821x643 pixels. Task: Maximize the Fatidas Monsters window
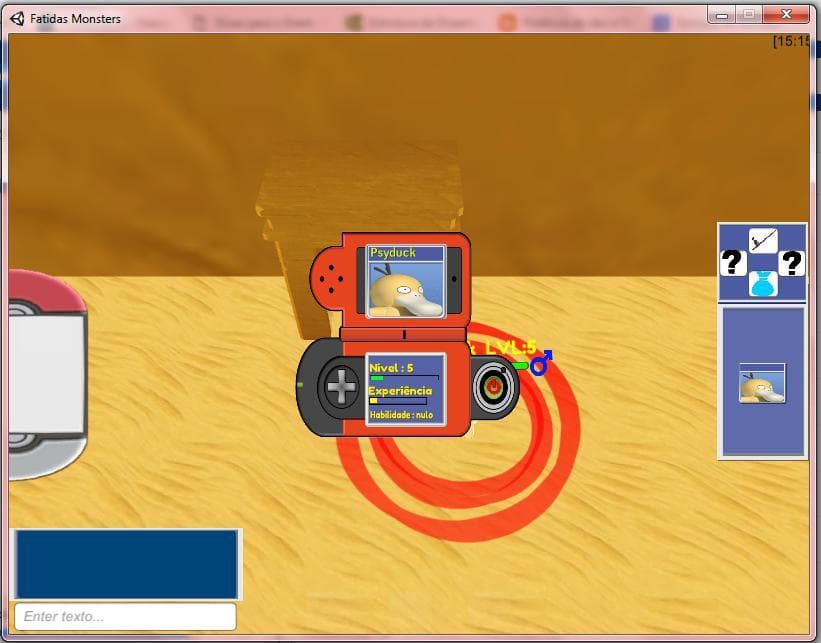click(749, 15)
